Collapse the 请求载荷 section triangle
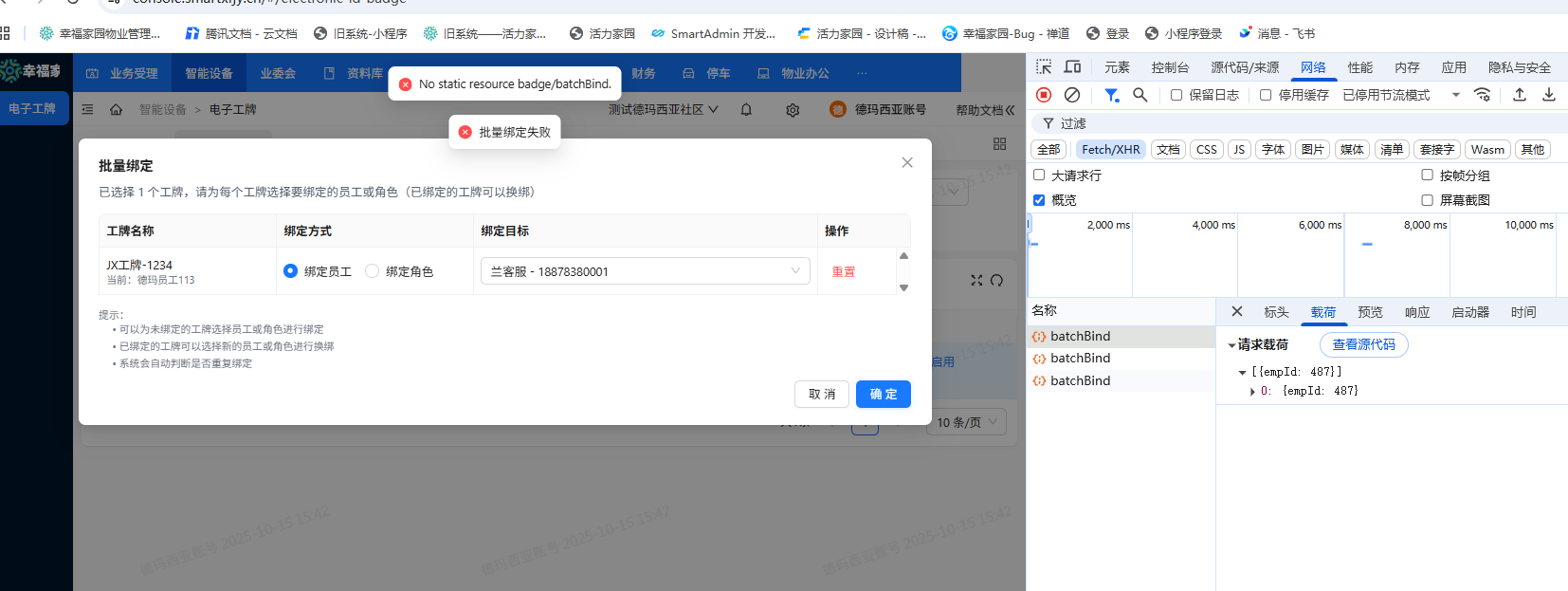 1231,345
